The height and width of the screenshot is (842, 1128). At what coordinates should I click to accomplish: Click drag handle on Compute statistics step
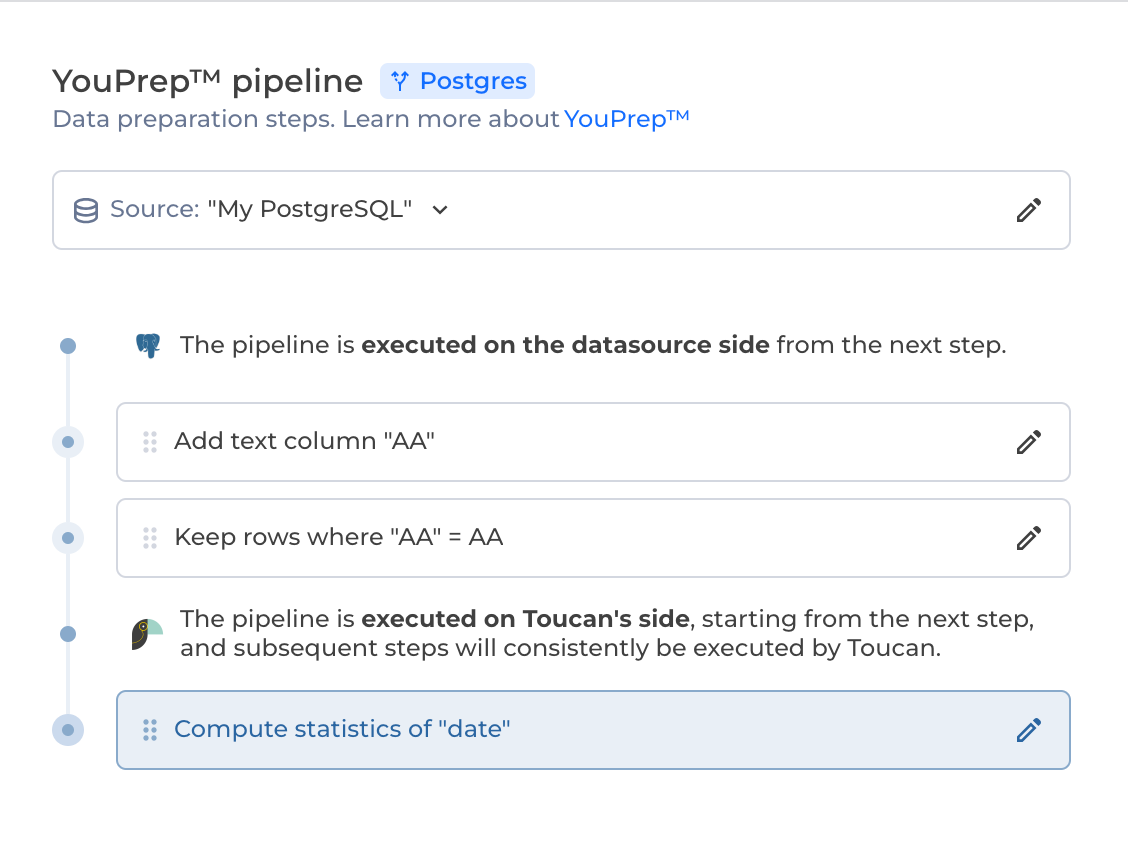point(150,730)
